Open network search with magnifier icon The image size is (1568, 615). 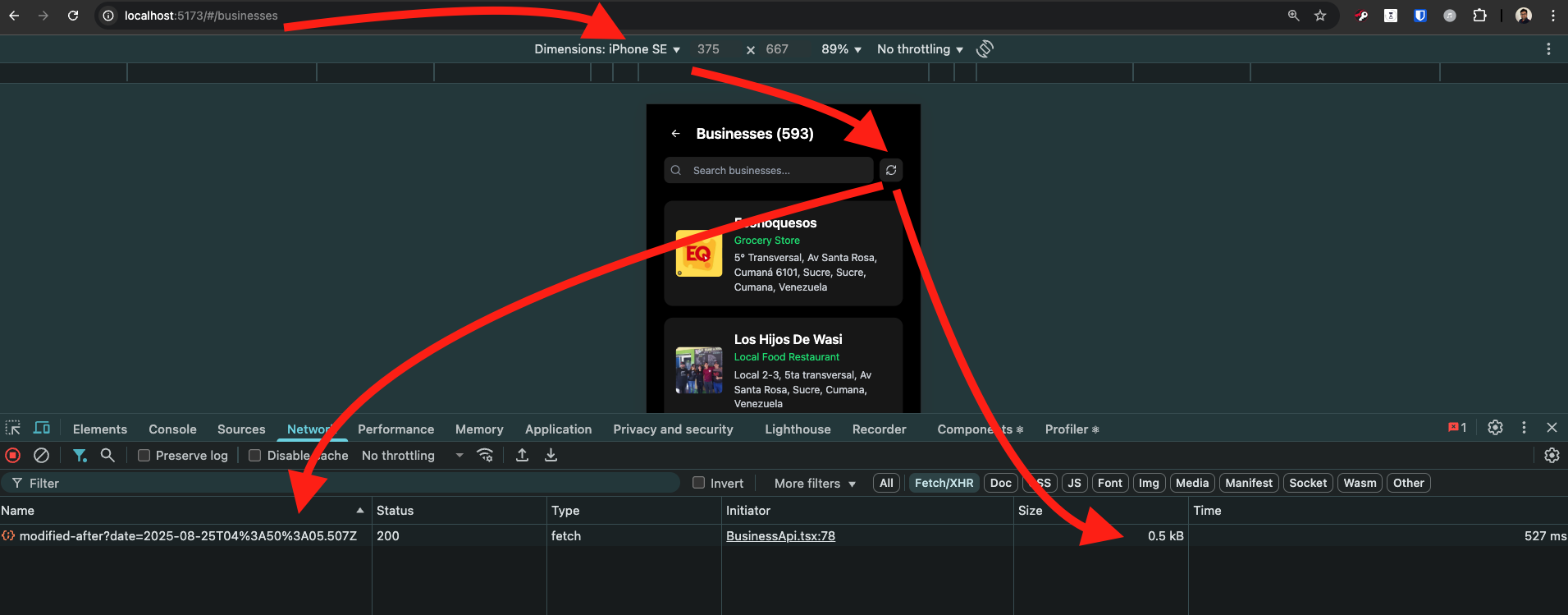click(x=107, y=455)
